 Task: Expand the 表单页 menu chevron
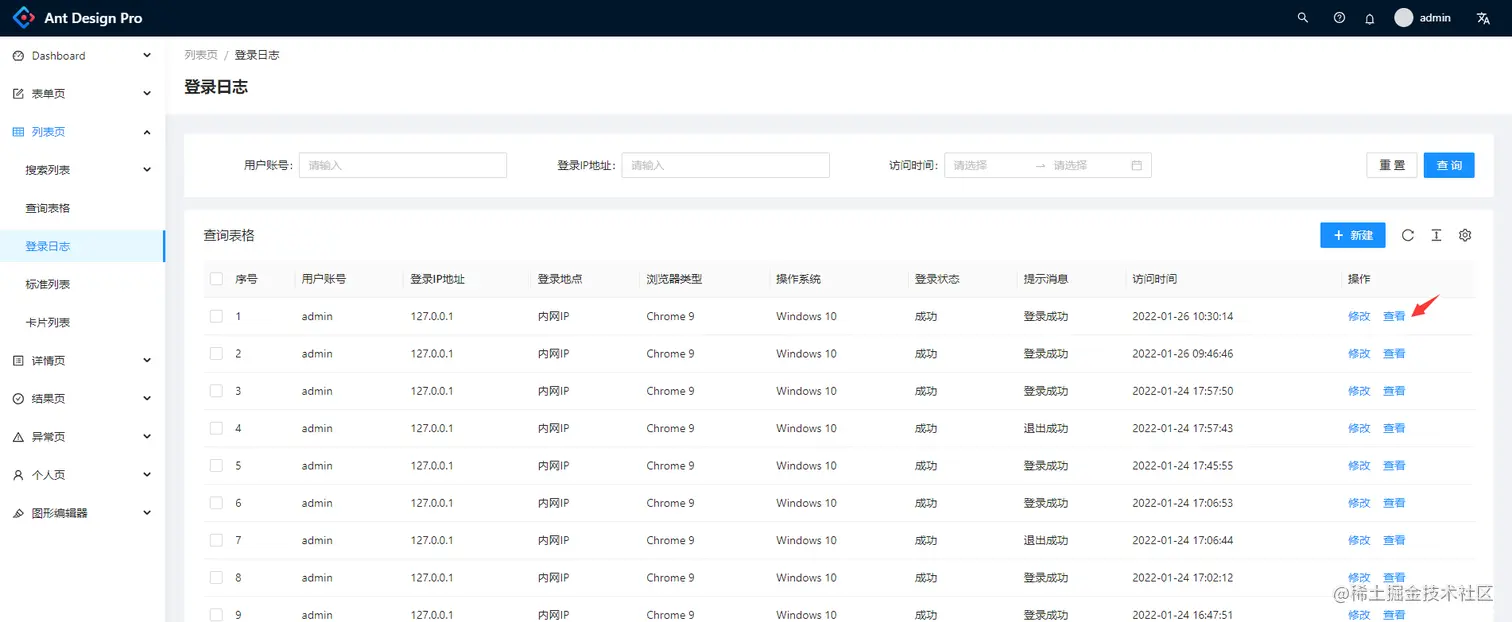pos(147,94)
